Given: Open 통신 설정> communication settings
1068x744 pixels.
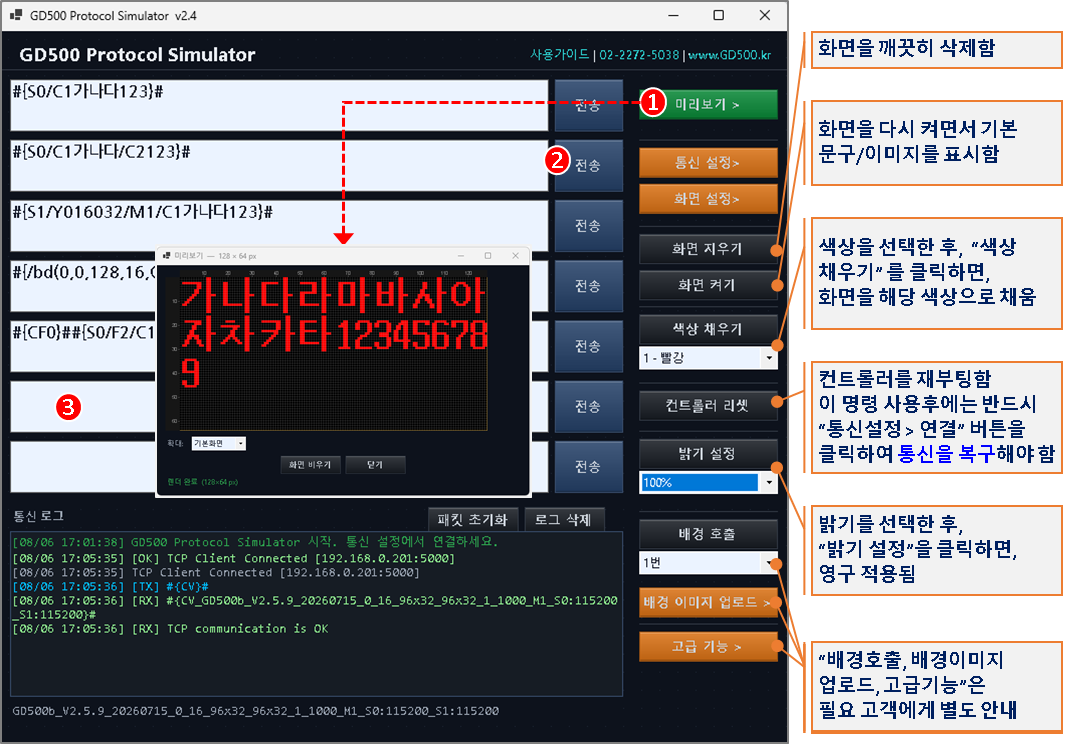Looking at the screenshot, I should click(x=708, y=162).
